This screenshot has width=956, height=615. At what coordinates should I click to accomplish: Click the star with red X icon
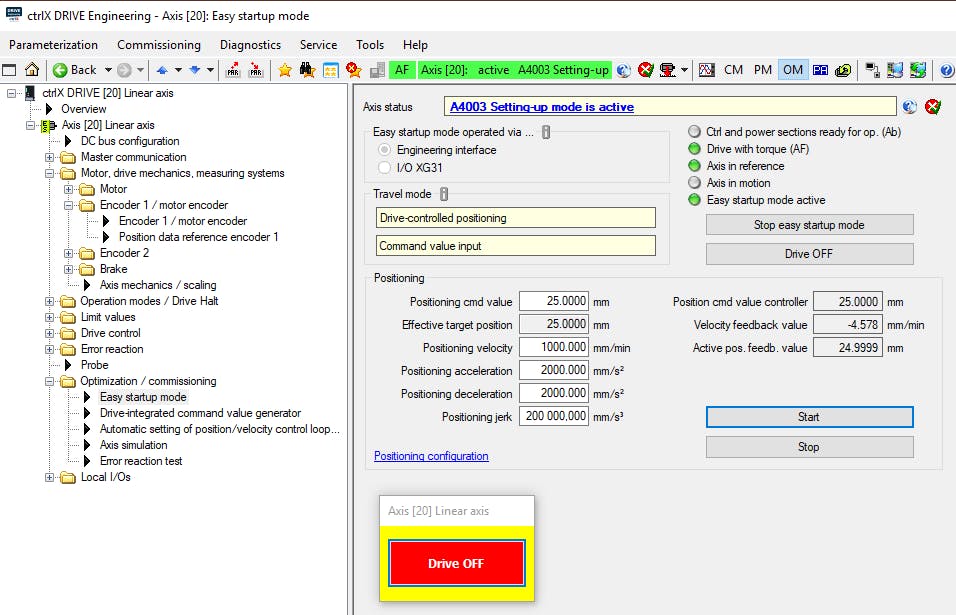tap(354, 70)
